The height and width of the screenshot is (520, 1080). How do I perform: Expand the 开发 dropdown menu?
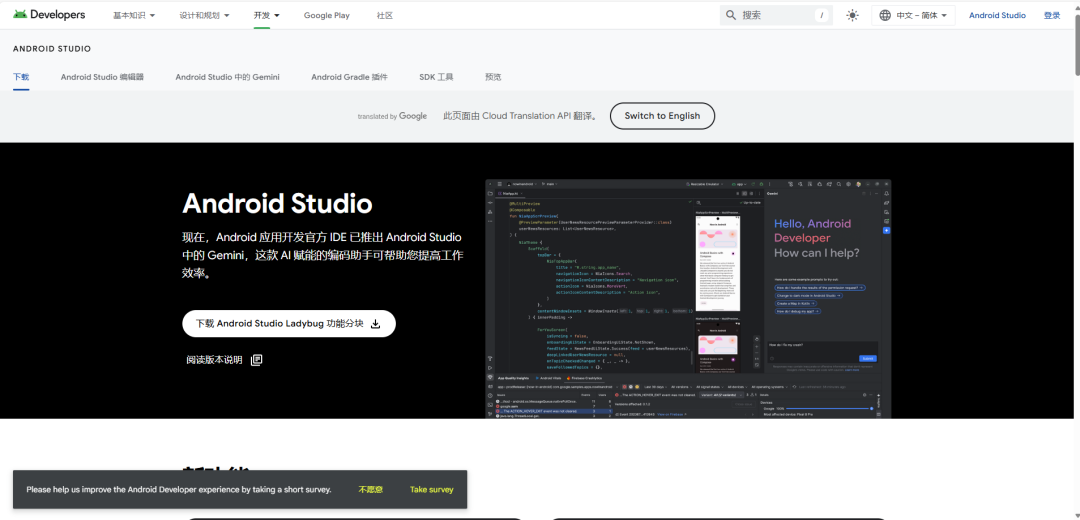coord(266,15)
